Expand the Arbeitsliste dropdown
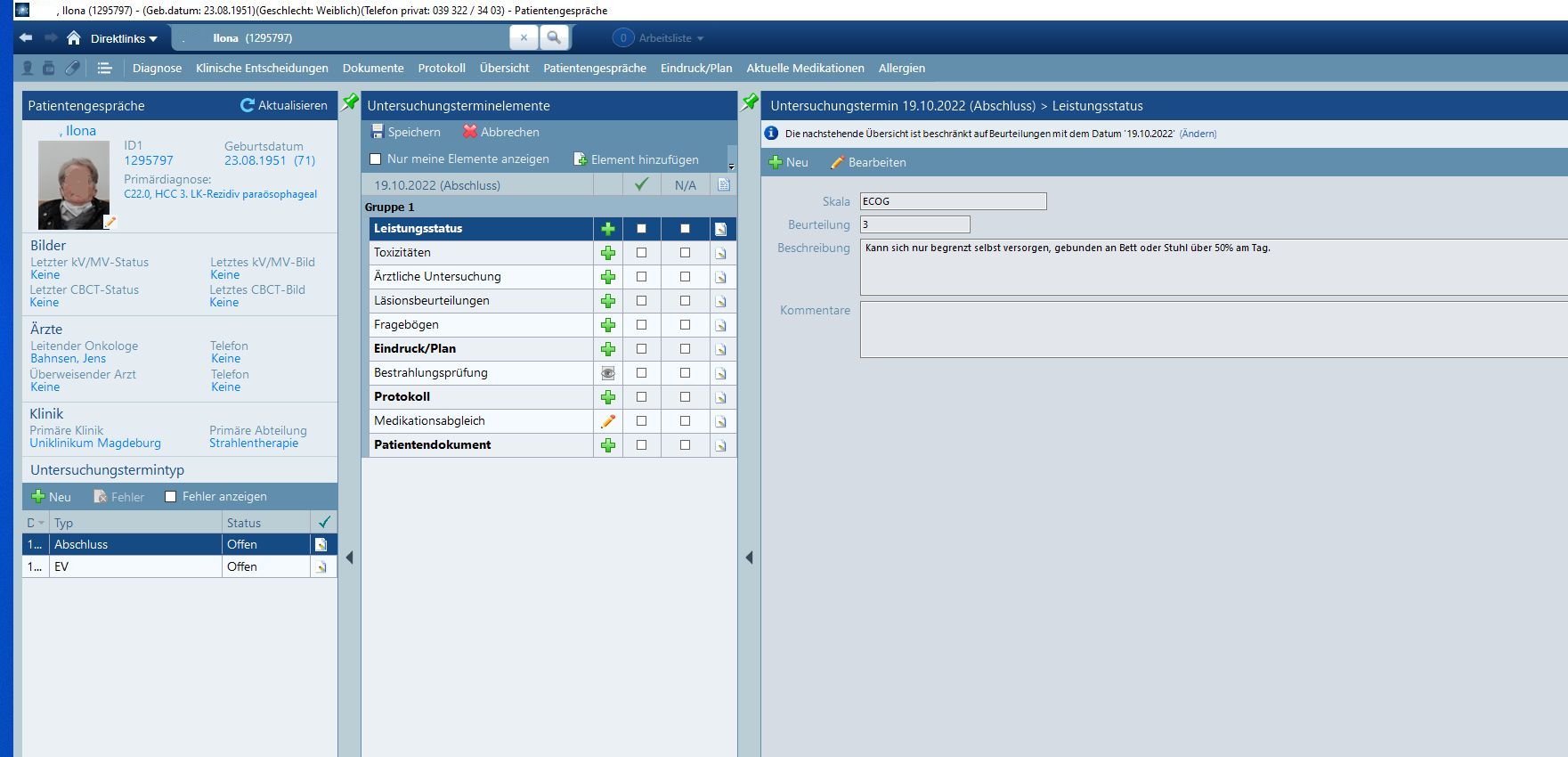 coord(670,38)
